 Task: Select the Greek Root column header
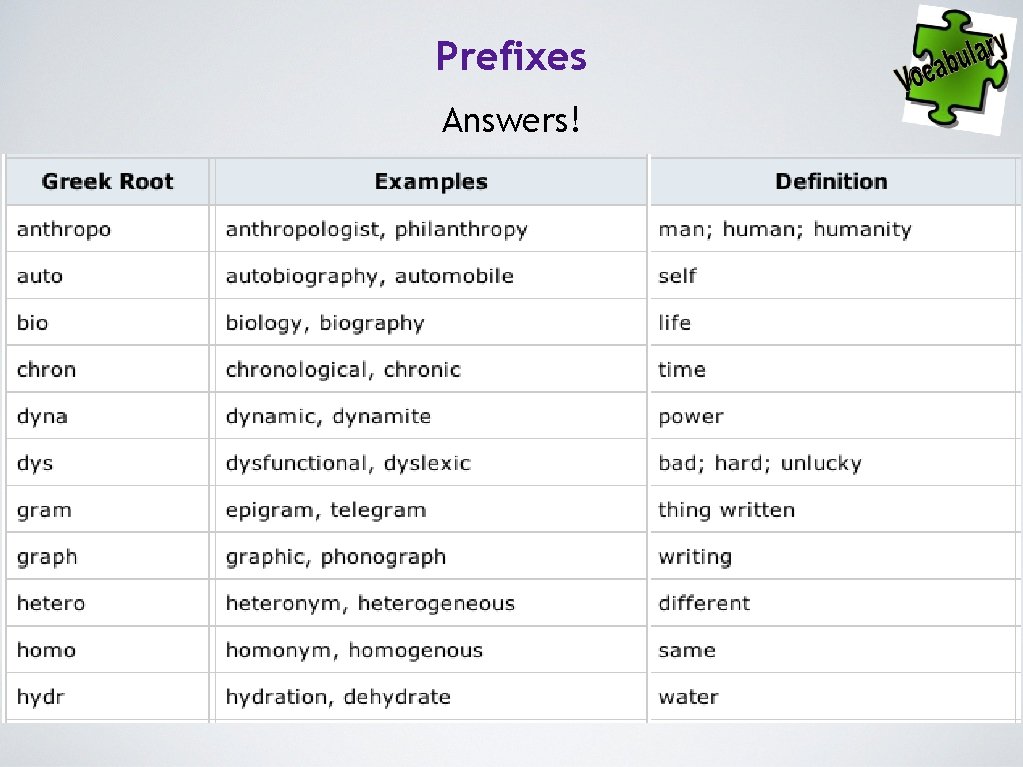pos(108,182)
